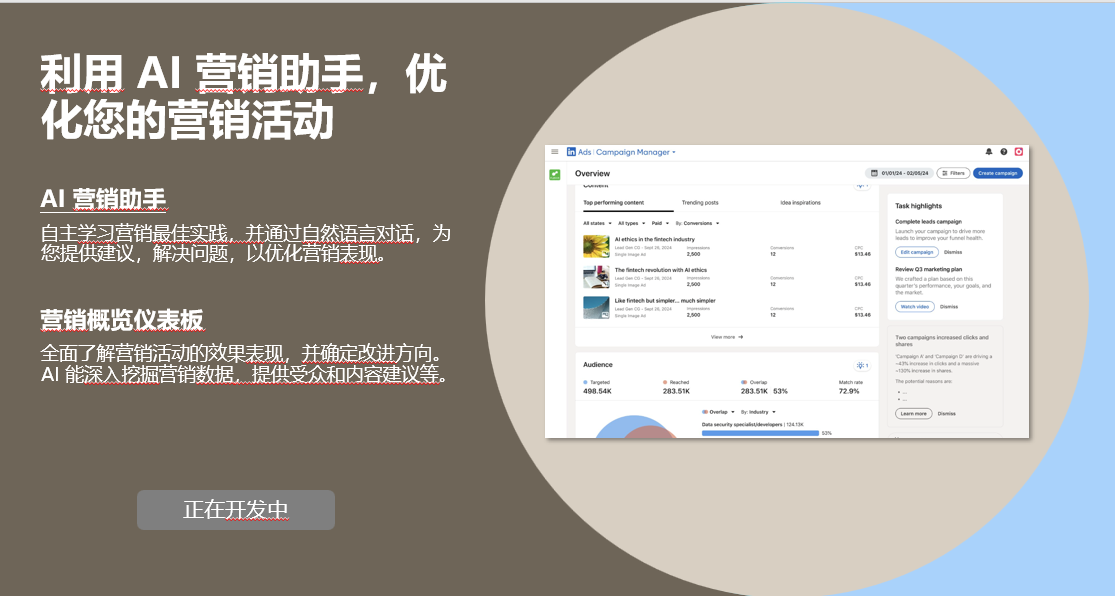The height and width of the screenshot is (596, 1115).
Task: Click the AI 营销助手 subheading on the slide
Action: click(103, 199)
